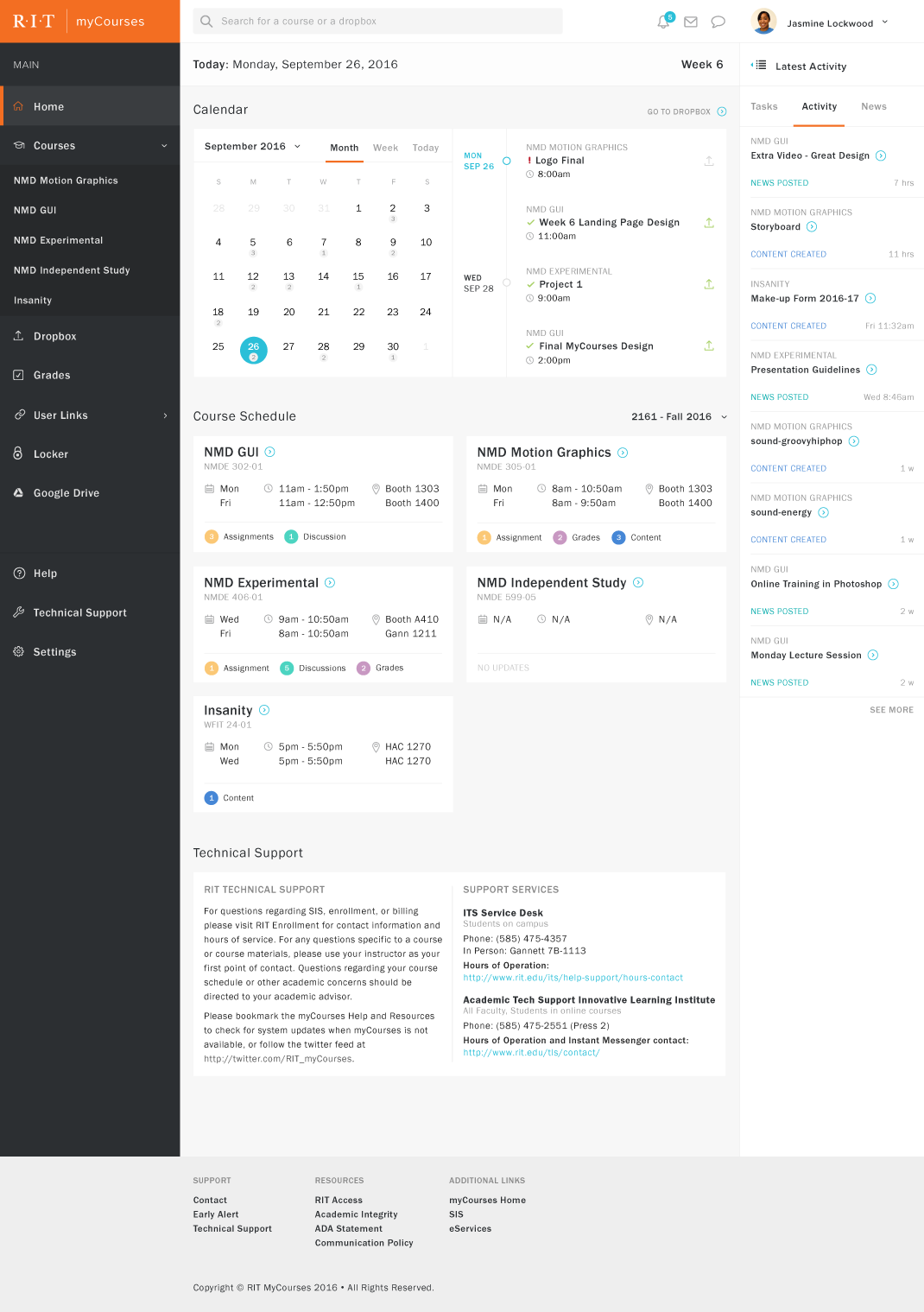Screen dimensions: 924x1312
Task: Open the chat bubble icon
Action: point(718,22)
